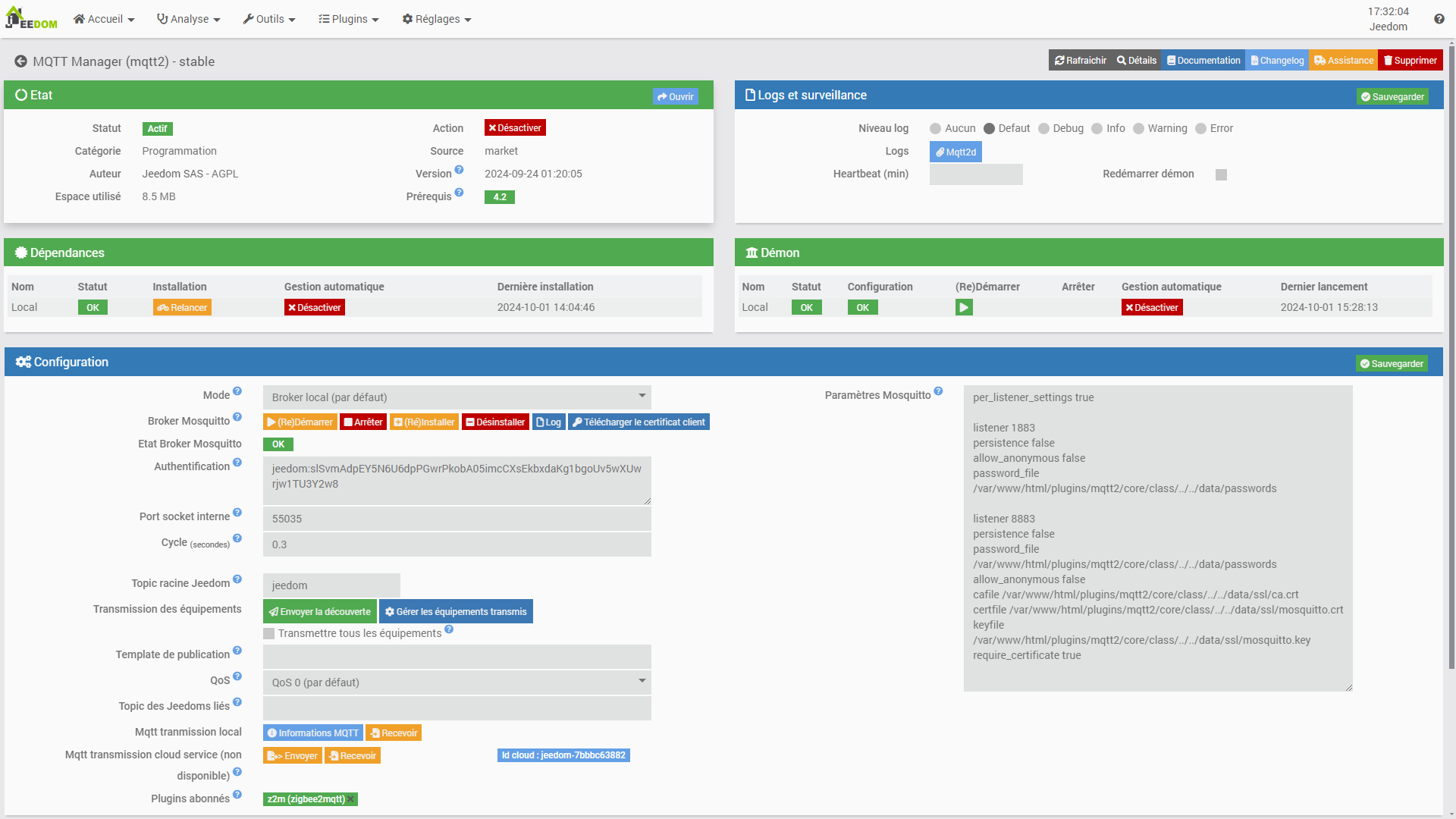Click the back arrow beside MQTT Manager title

[x=20, y=61]
